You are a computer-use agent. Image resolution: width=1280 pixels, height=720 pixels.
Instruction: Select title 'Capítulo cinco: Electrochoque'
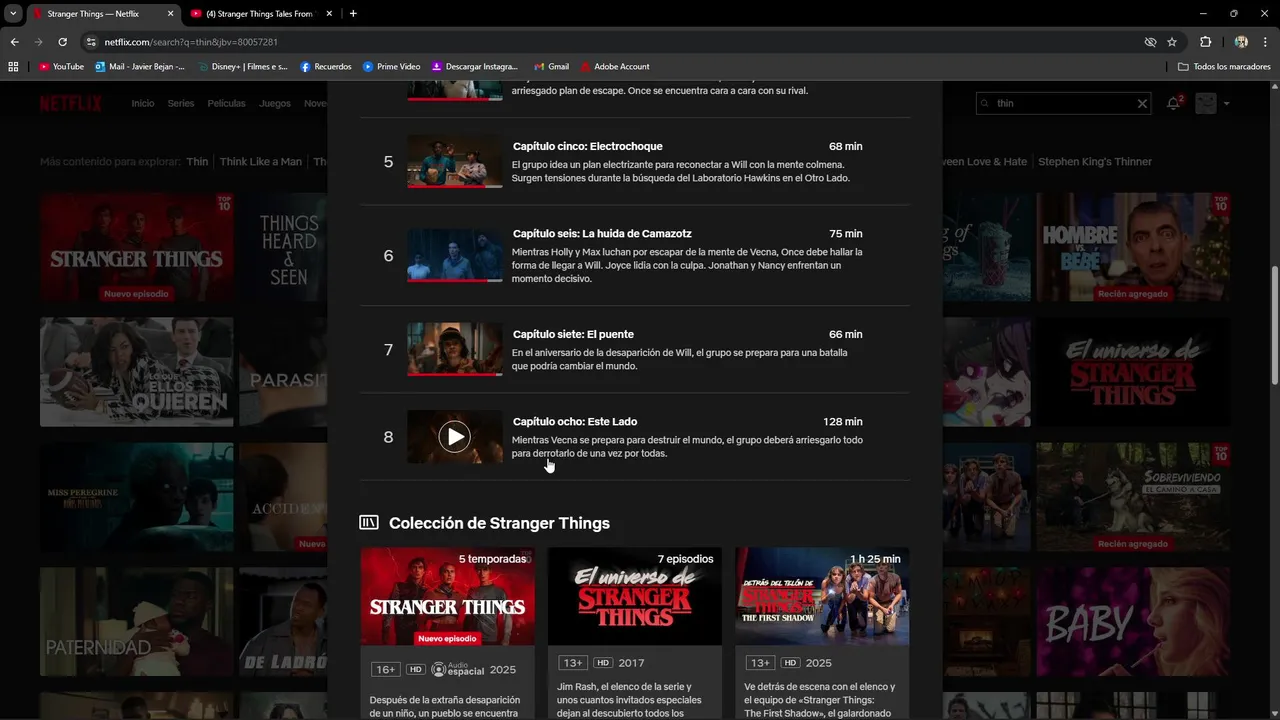click(587, 146)
